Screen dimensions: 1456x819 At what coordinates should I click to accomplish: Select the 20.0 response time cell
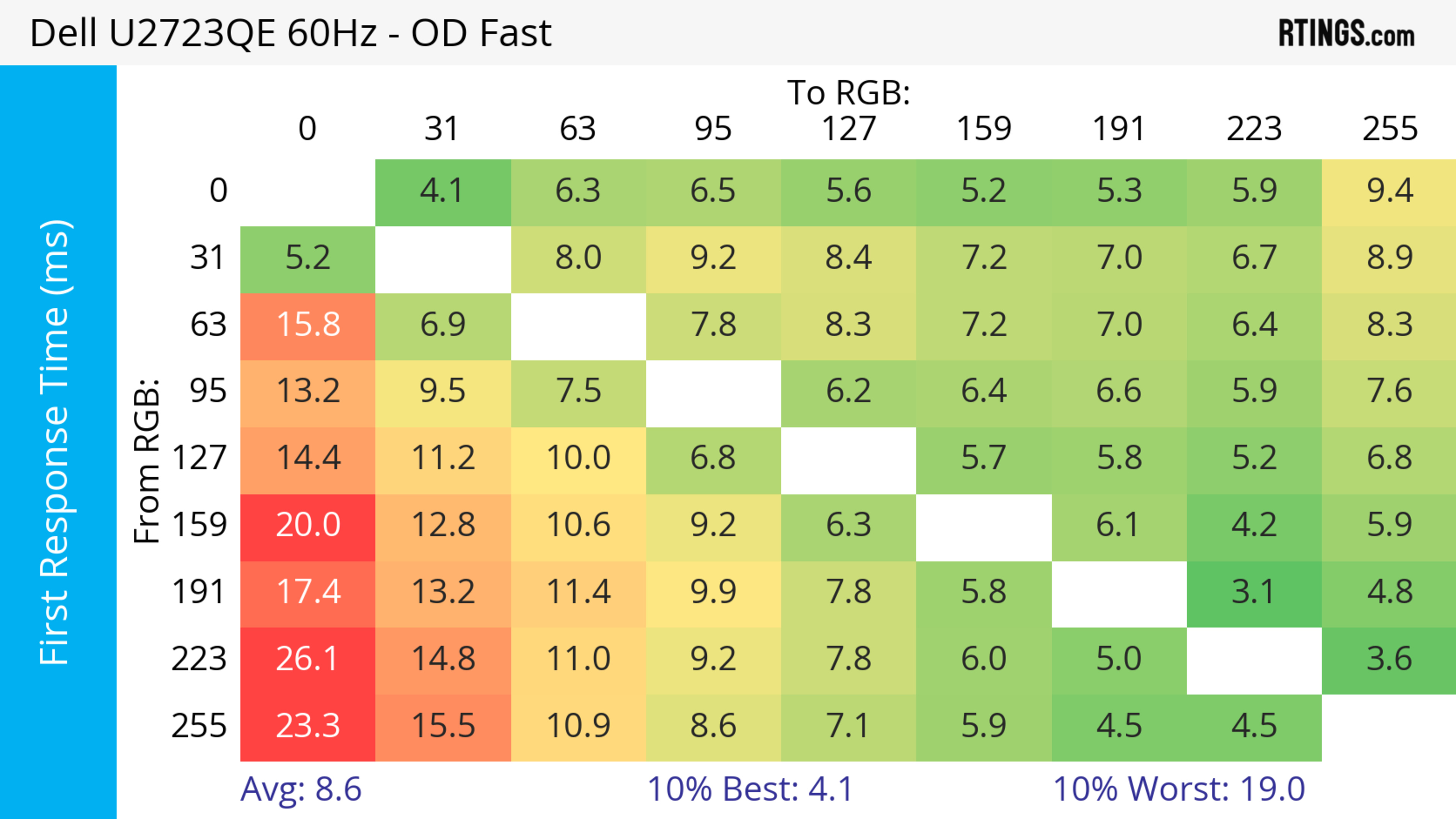(308, 525)
